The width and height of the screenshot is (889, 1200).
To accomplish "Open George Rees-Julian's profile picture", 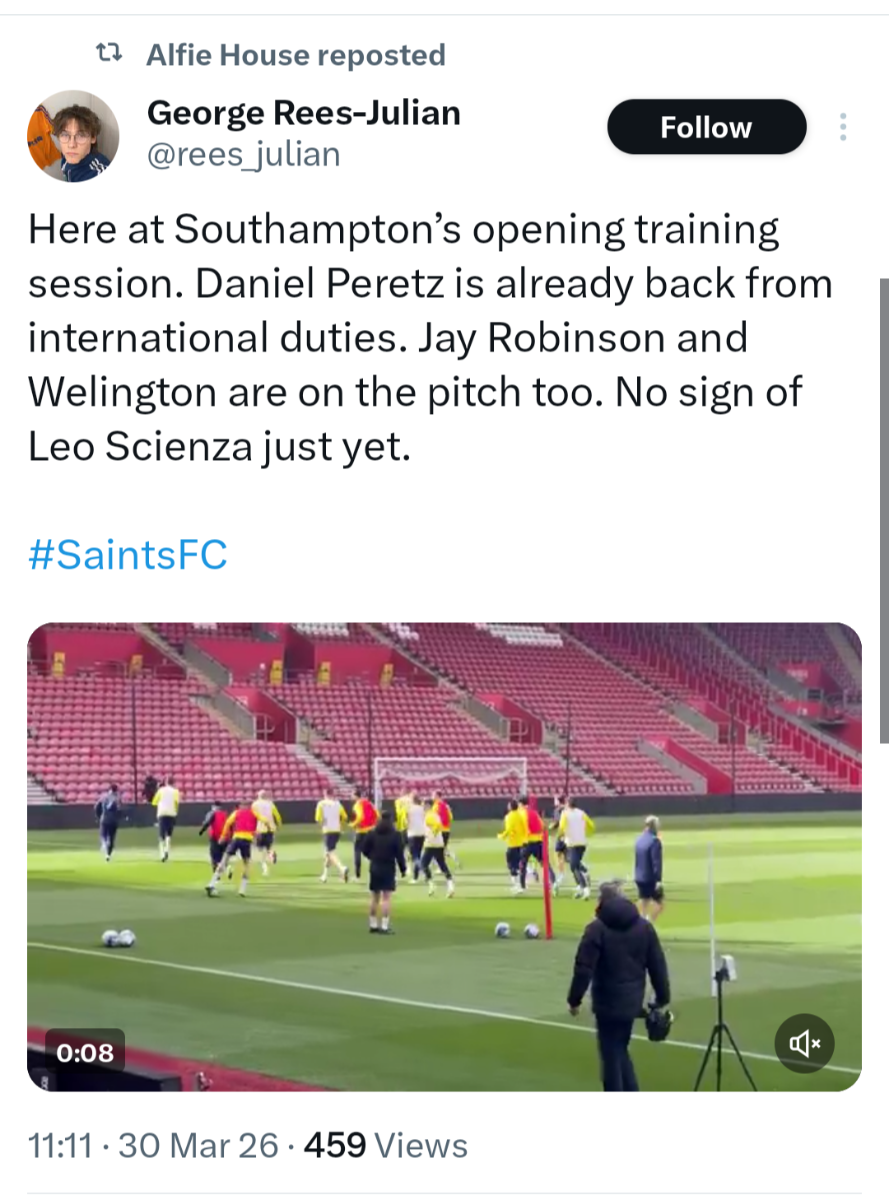I will pos(73,136).
